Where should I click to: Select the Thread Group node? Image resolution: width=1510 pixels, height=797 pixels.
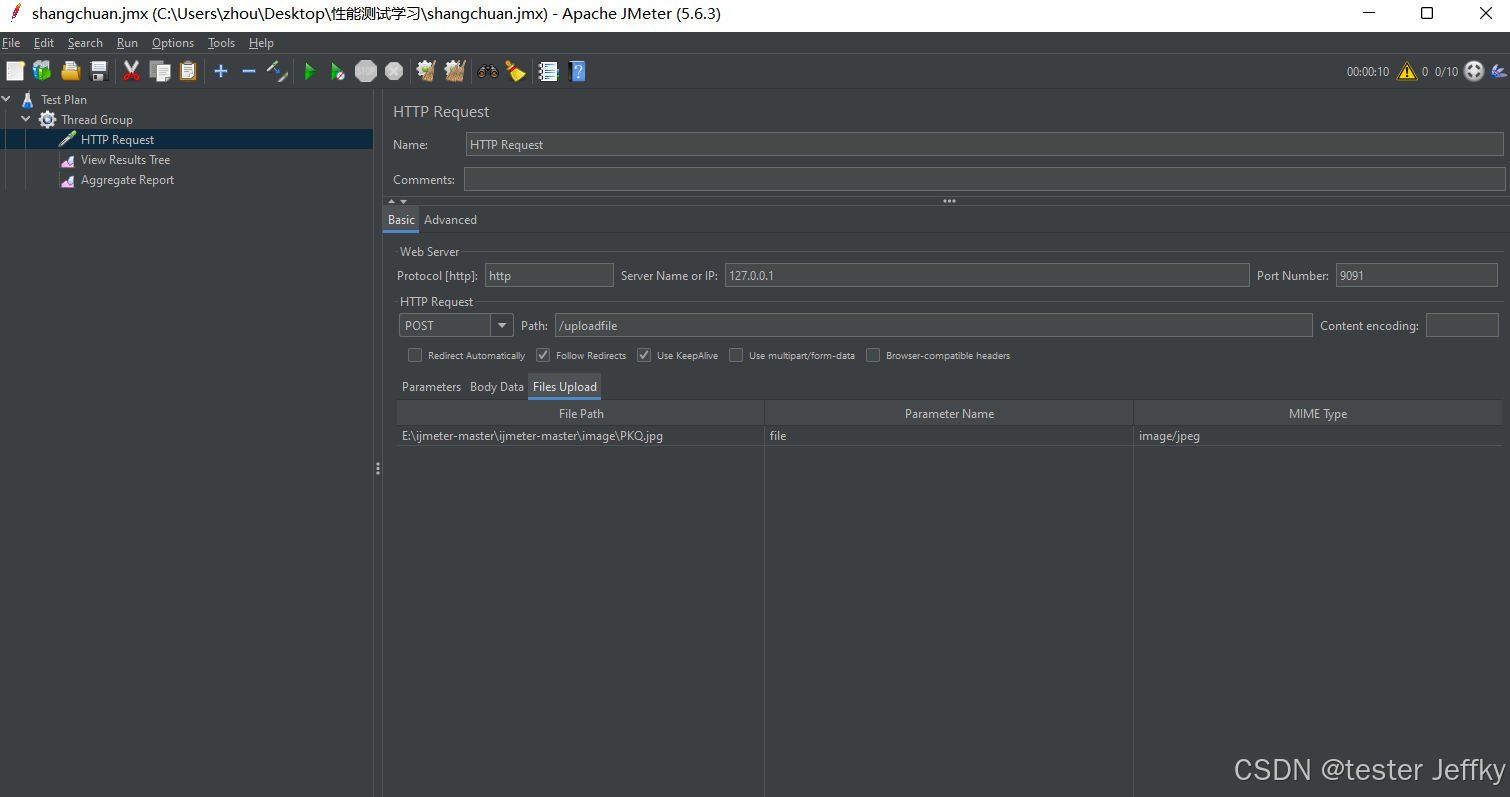pyautogui.click(x=96, y=119)
